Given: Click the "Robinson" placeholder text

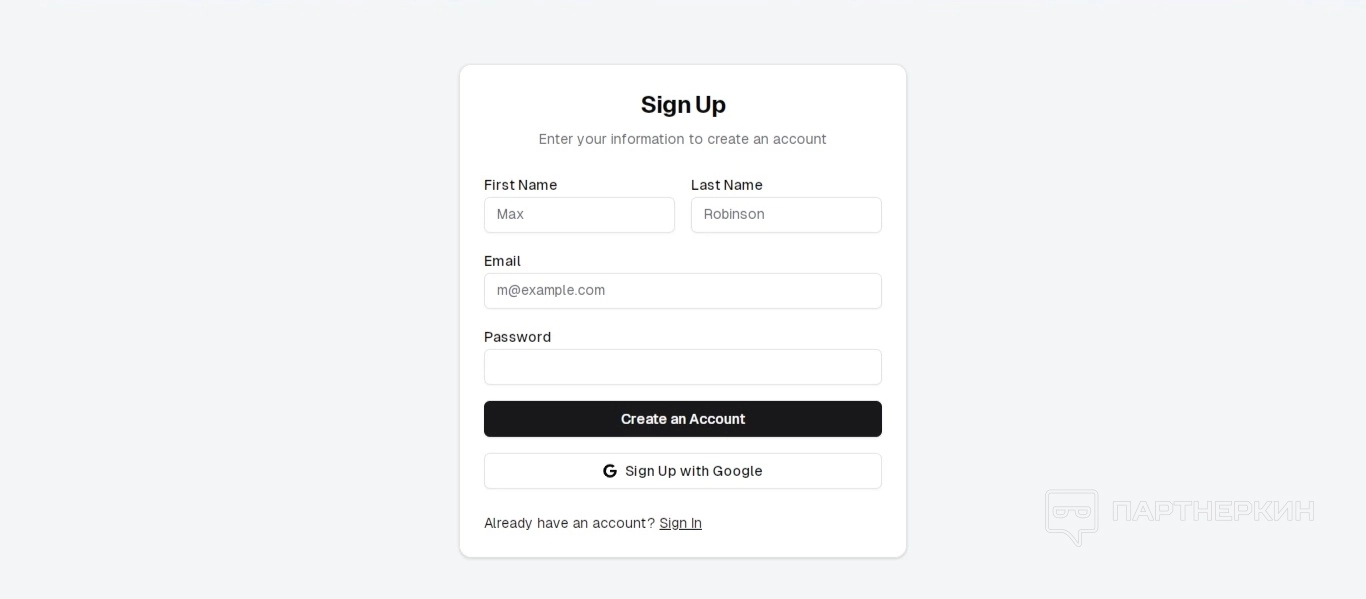Looking at the screenshot, I should point(734,214).
